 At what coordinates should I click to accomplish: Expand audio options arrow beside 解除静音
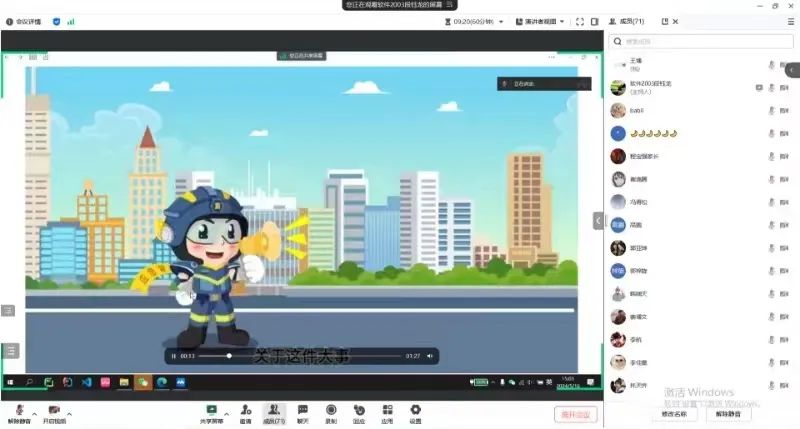click(34, 413)
